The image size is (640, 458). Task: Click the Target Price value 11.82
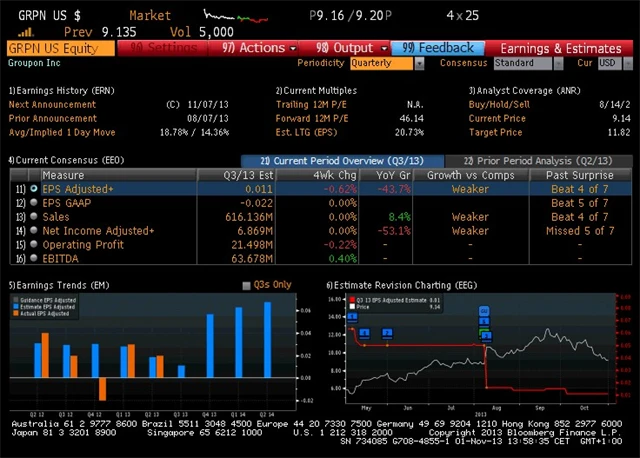pyautogui.click(x=619, y=132)
